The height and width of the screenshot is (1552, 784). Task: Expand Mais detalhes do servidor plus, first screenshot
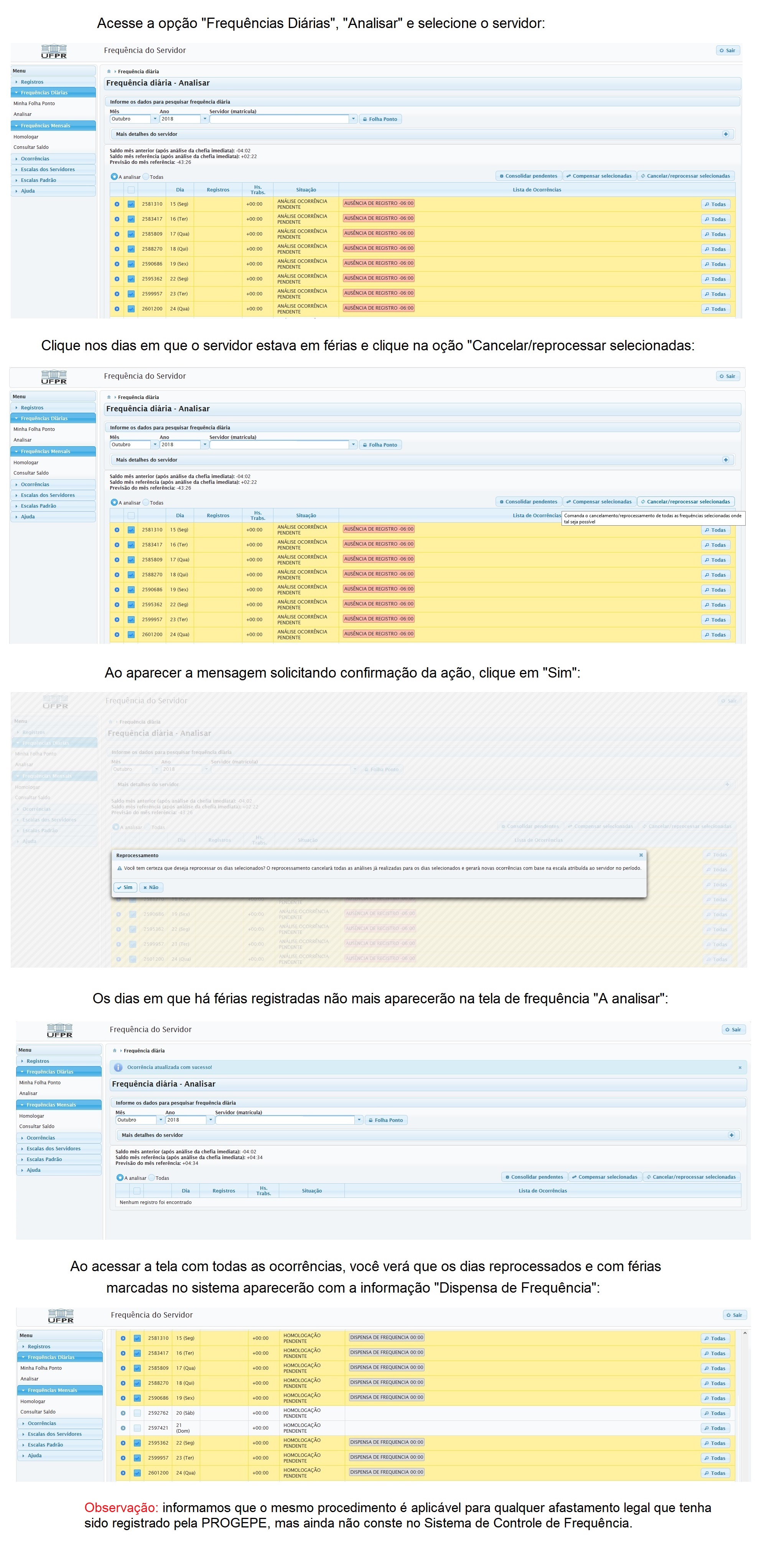(726, 134)
